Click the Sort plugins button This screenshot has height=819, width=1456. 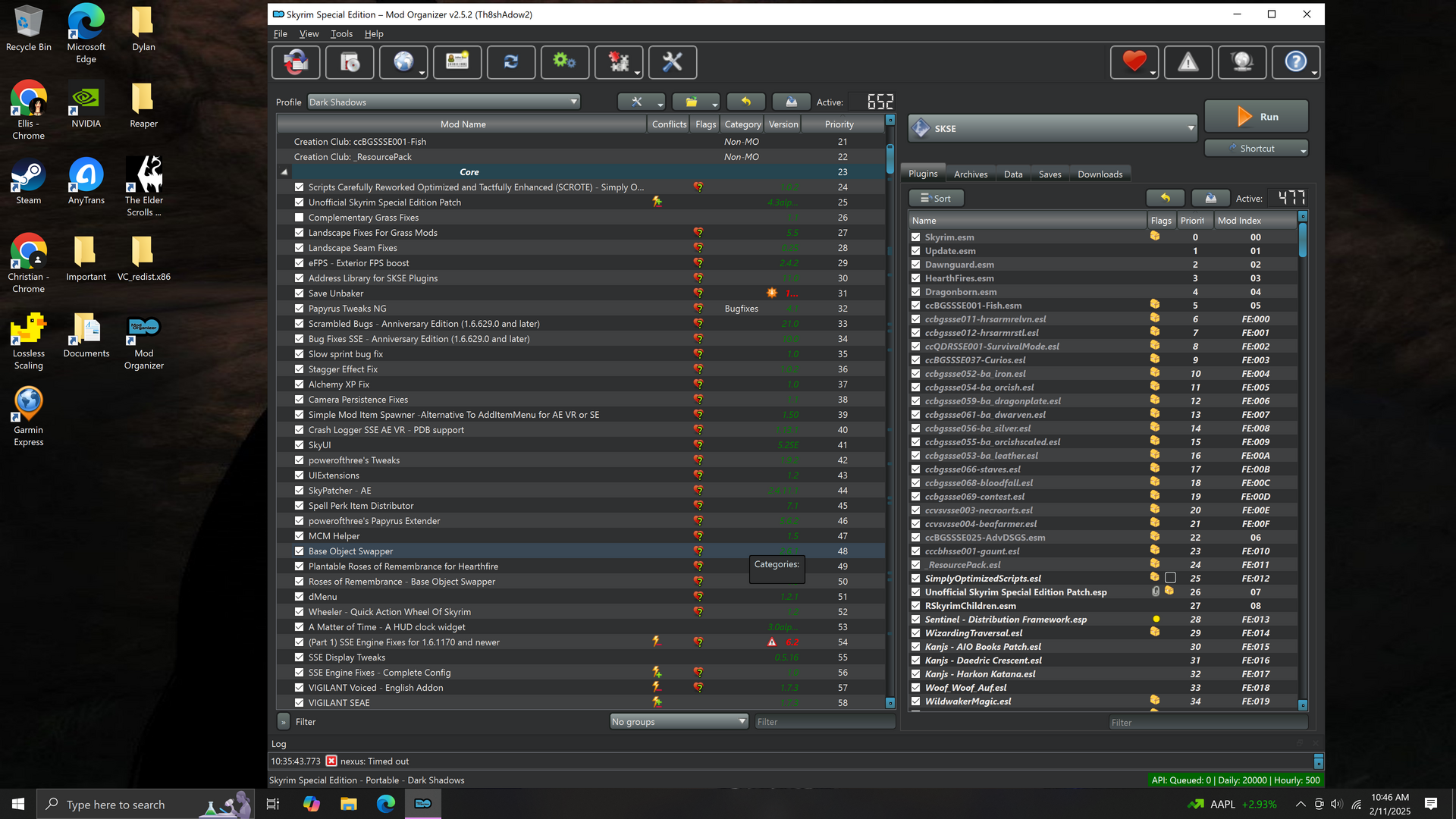point(937,198)
